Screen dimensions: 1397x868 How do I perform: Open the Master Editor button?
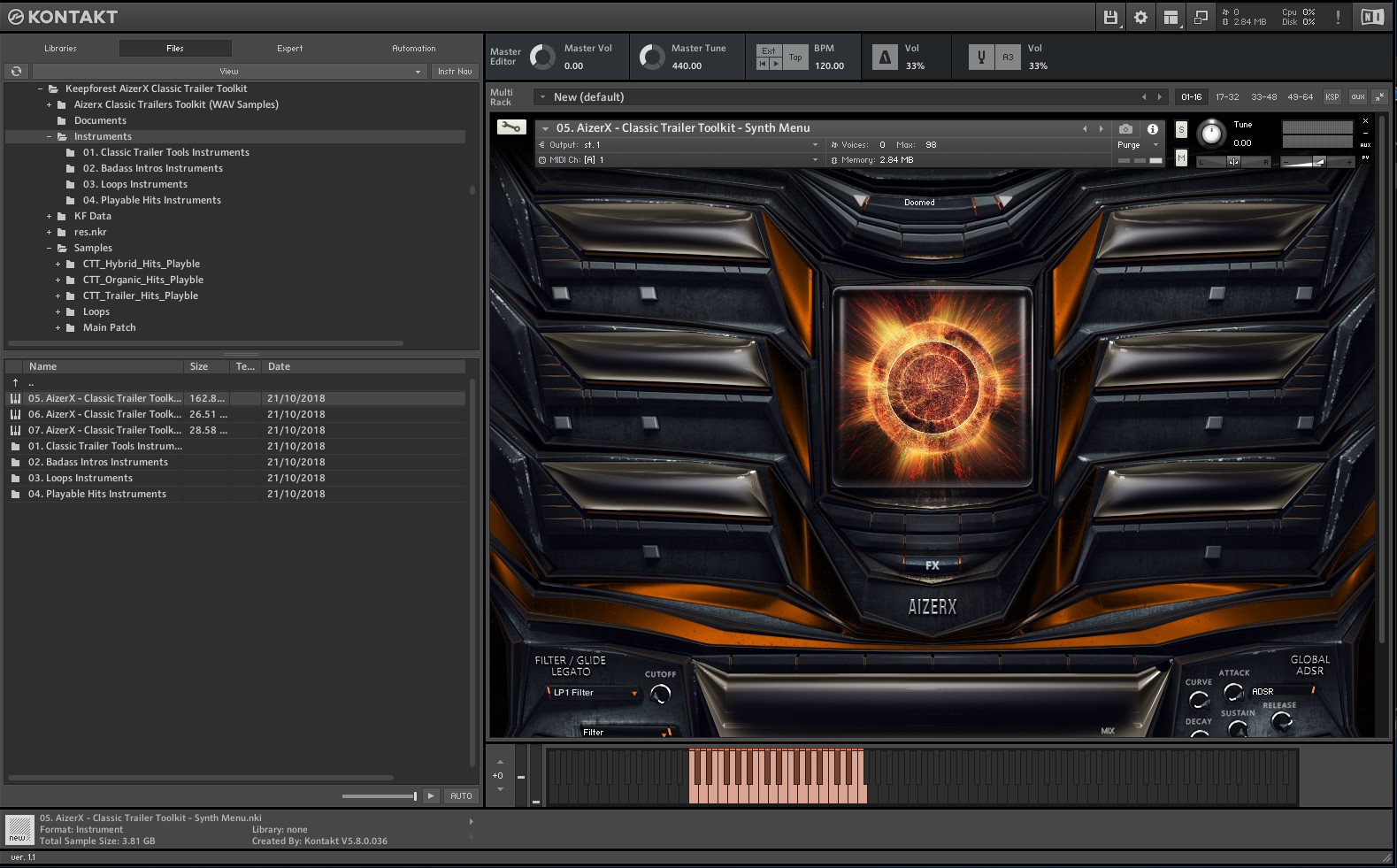point(505,57)
